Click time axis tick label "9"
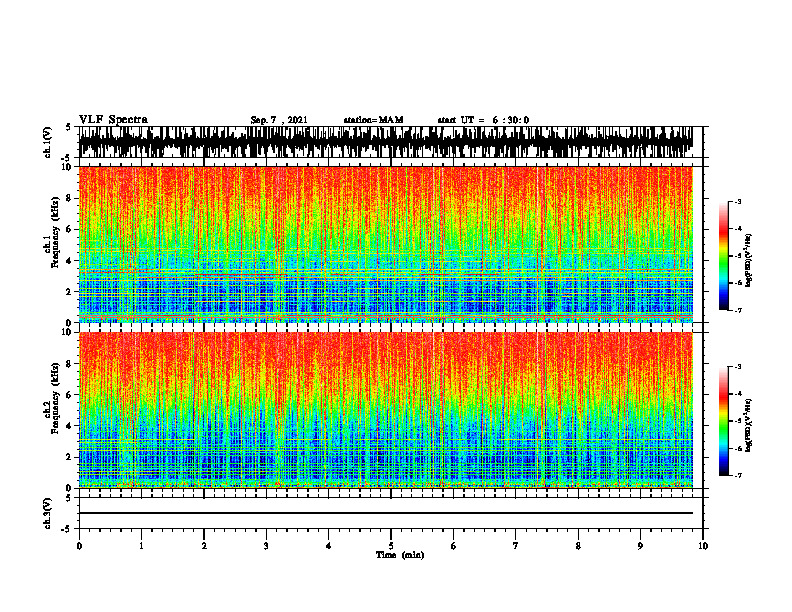 [640, 546]
